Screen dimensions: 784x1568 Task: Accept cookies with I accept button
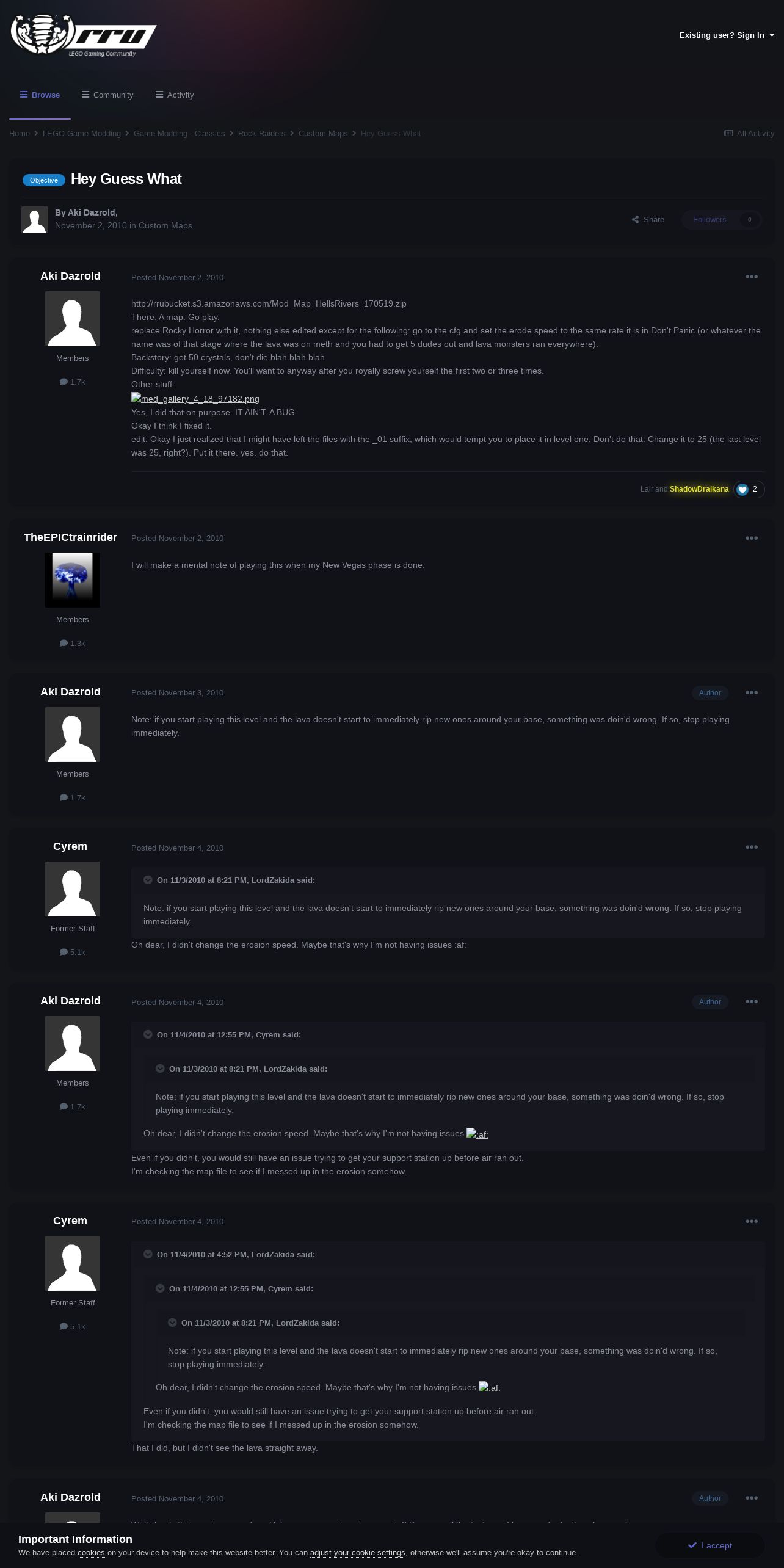710,1545
